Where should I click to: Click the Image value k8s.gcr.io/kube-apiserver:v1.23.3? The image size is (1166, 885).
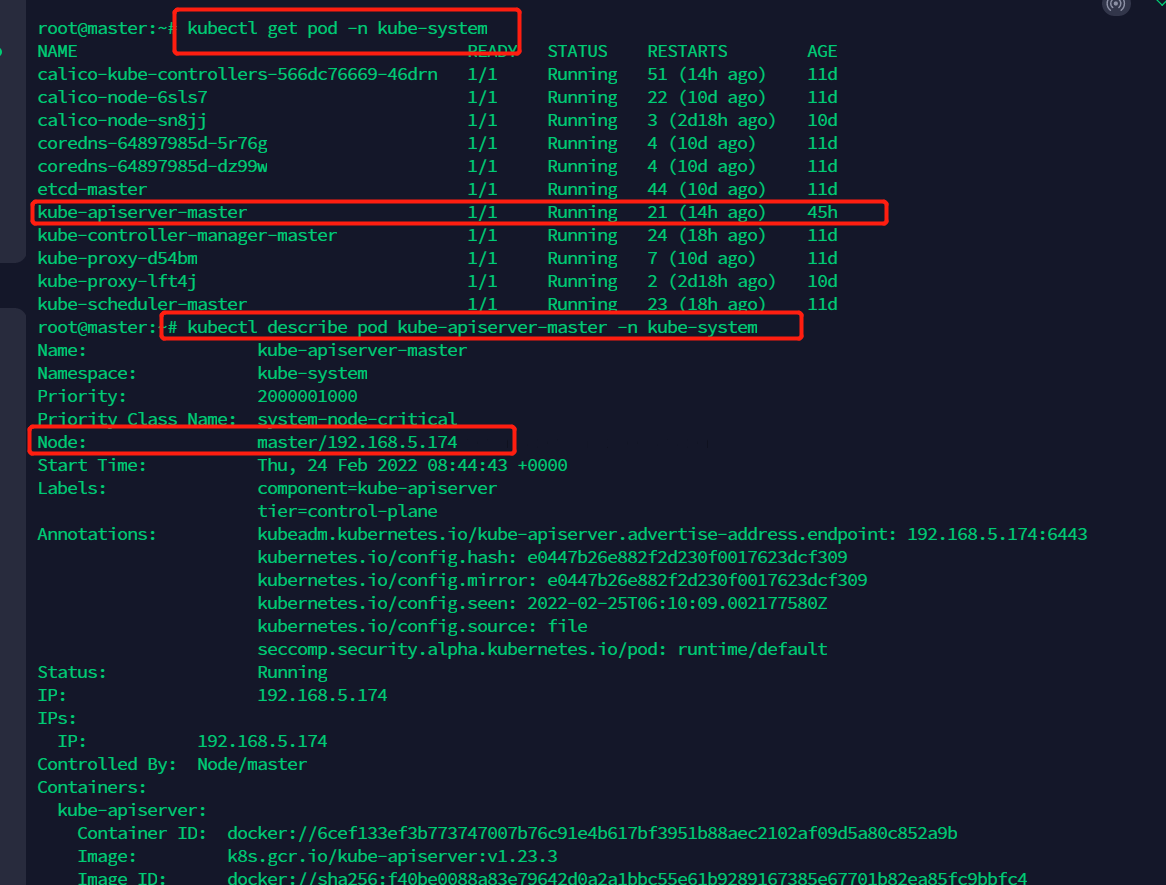click(392, 856)
